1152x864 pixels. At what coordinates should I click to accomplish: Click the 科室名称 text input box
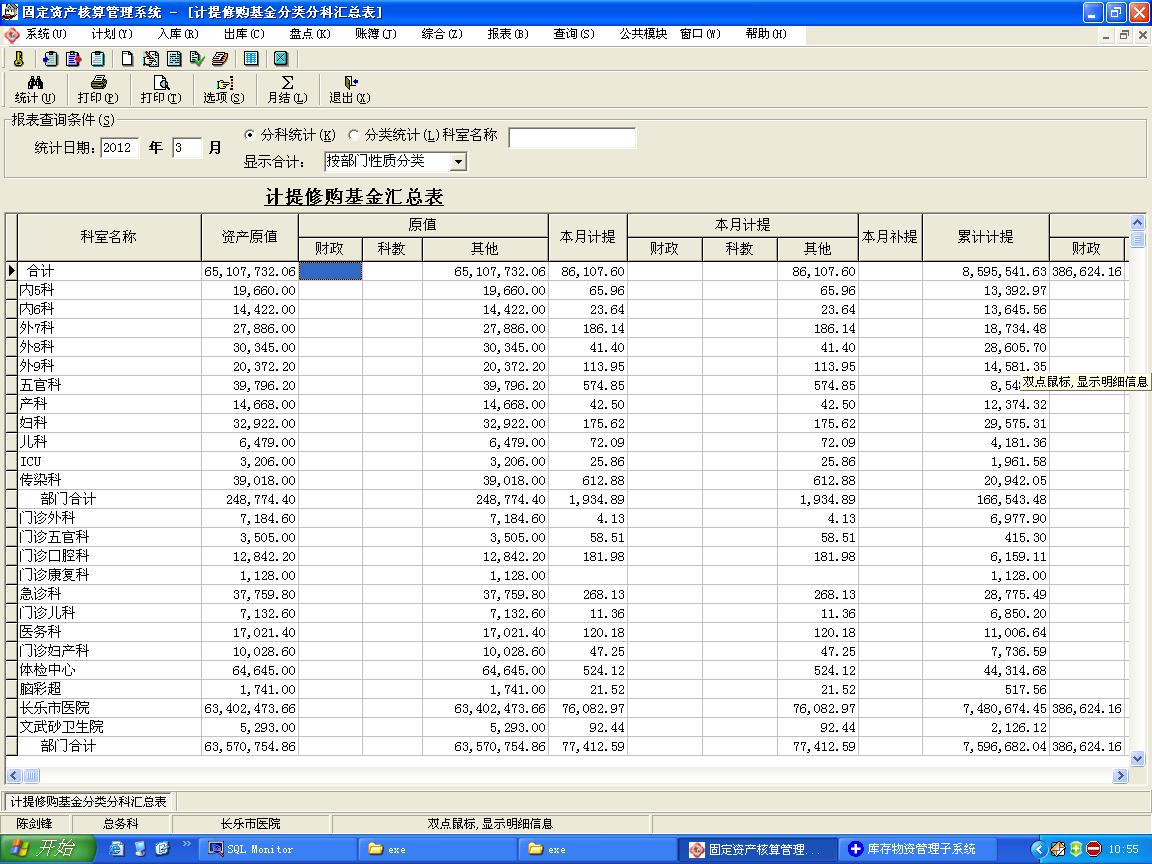click(x=572, y=137)
